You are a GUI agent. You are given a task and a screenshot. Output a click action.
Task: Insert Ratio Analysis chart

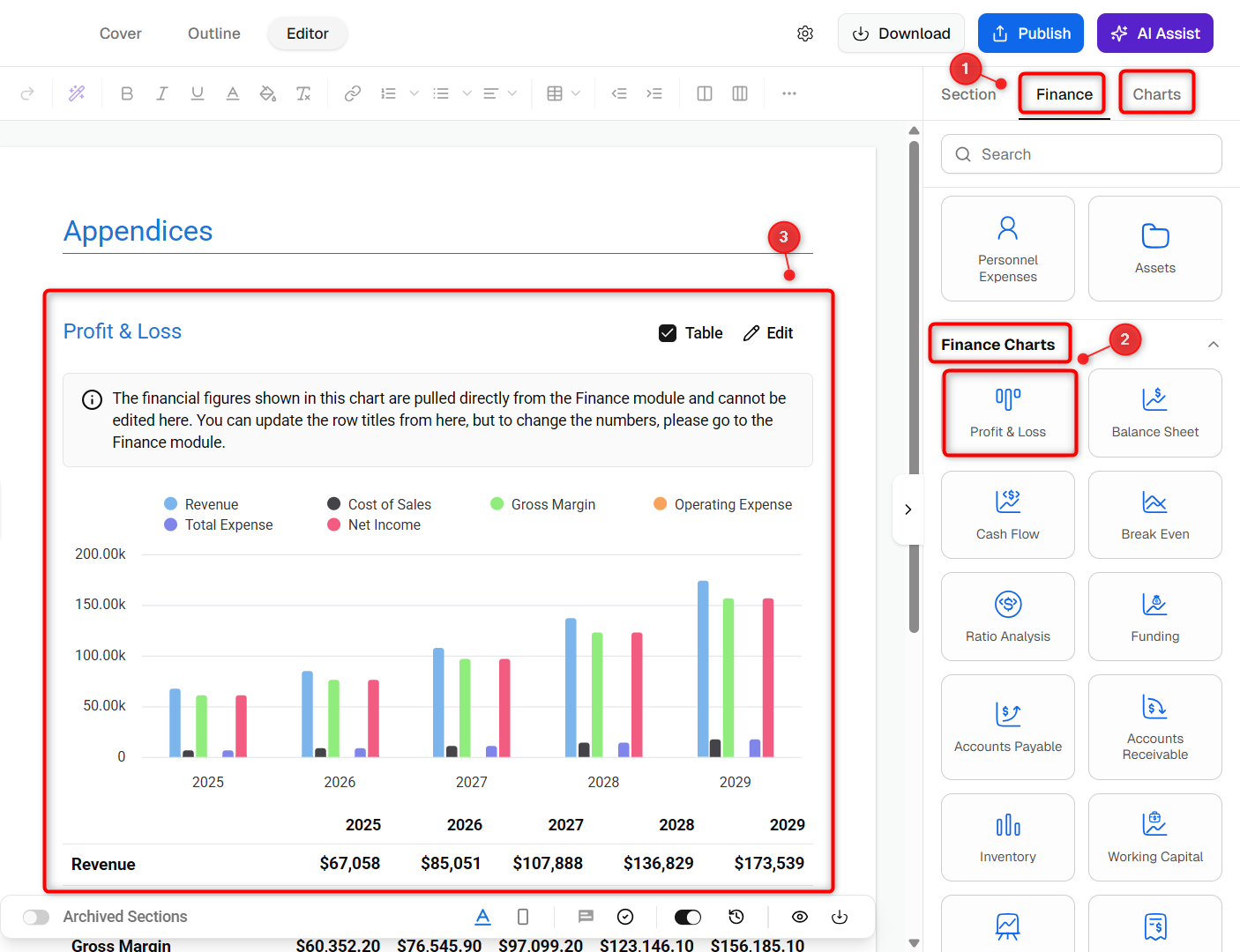click(1008, 617)
